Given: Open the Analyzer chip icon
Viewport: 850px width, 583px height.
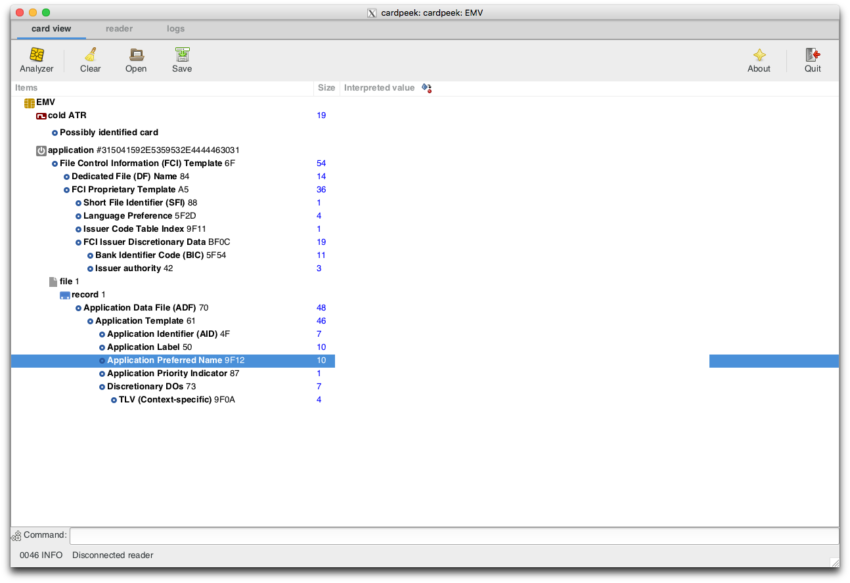Looking at the screenshot, I should pyautogui.click(x=36, y=54).
